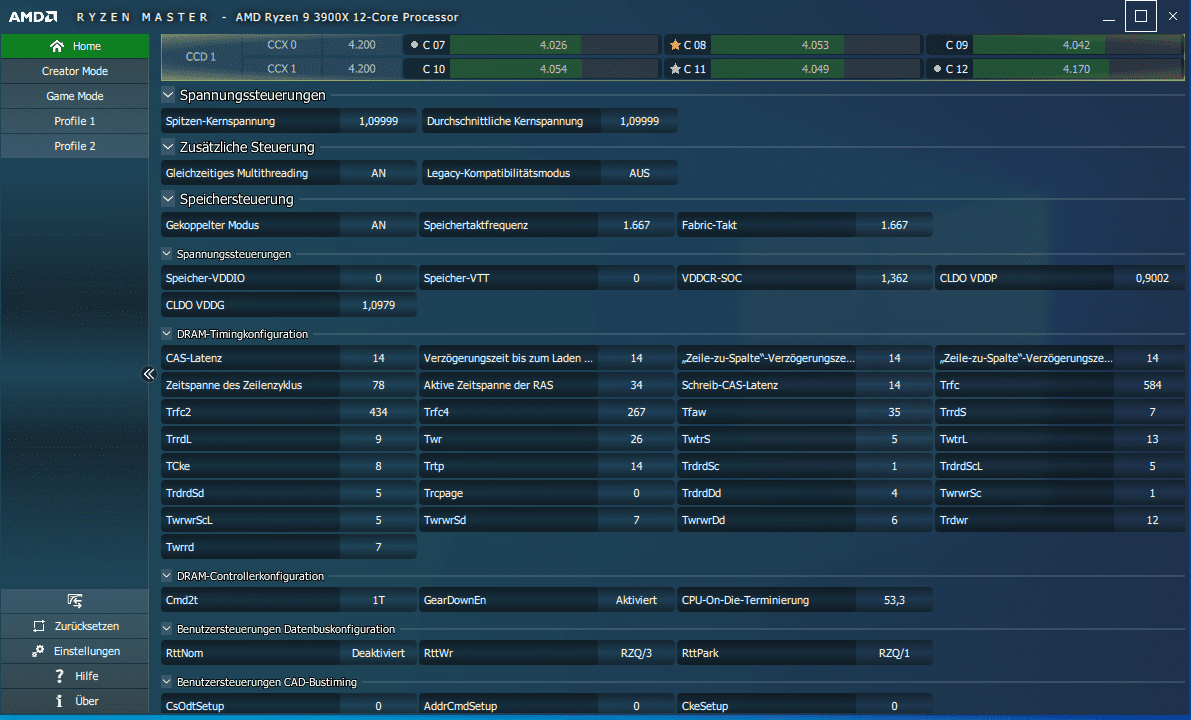Click the RttNom Deaktiviert value
1191x720 pixels.
(x=378, y=653)
